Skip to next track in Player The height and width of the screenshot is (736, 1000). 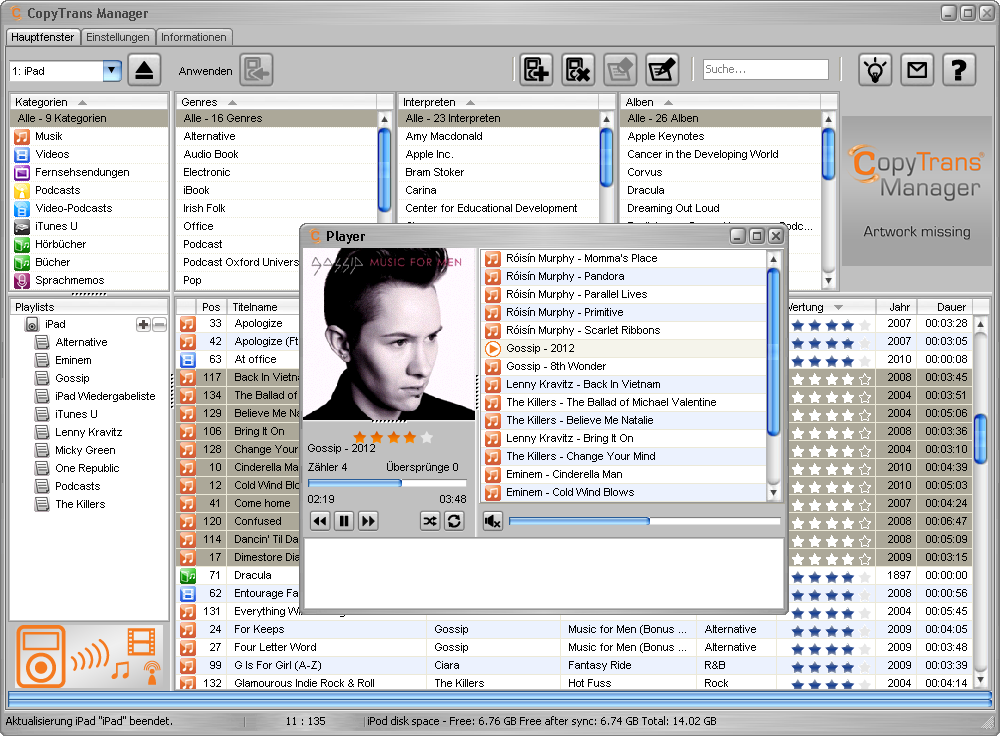click(368, 521)
